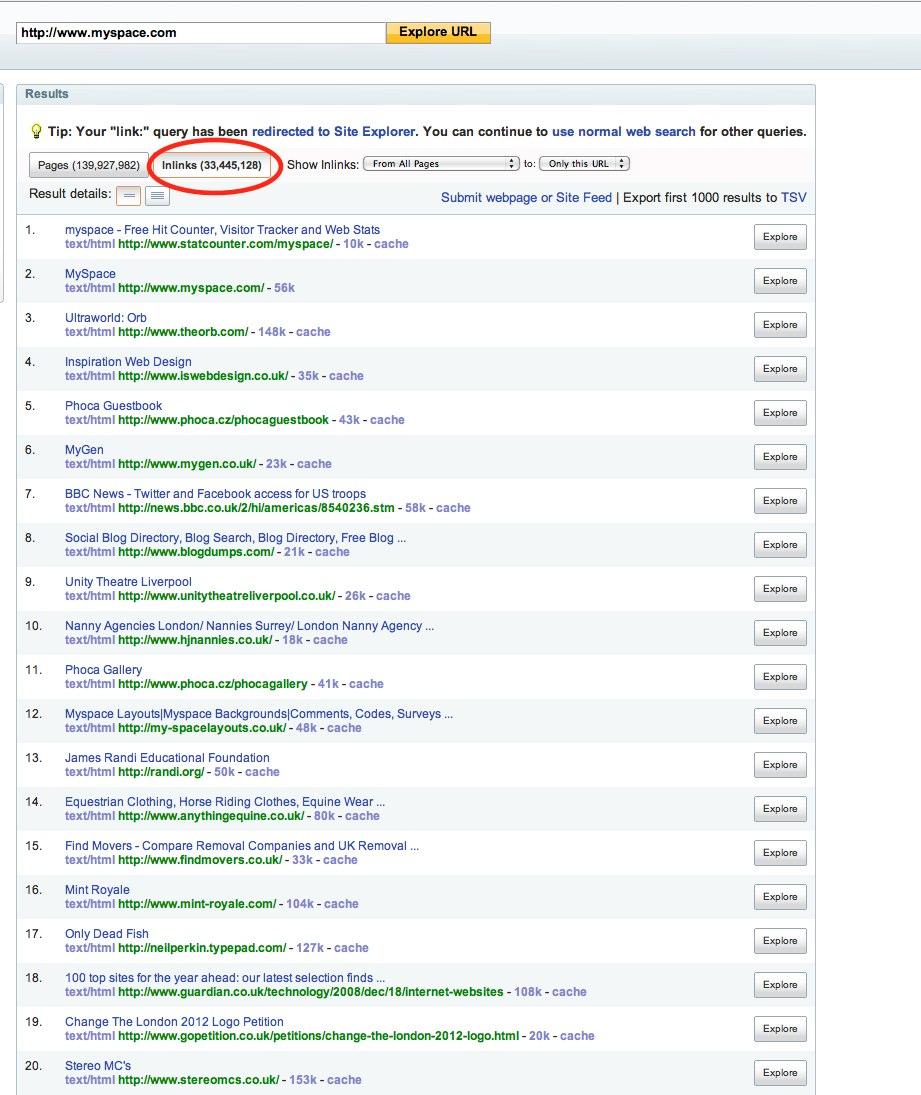The image size is (921, 1095).
Task: Explore the Mint Royale result
Action: pos(780,897)
